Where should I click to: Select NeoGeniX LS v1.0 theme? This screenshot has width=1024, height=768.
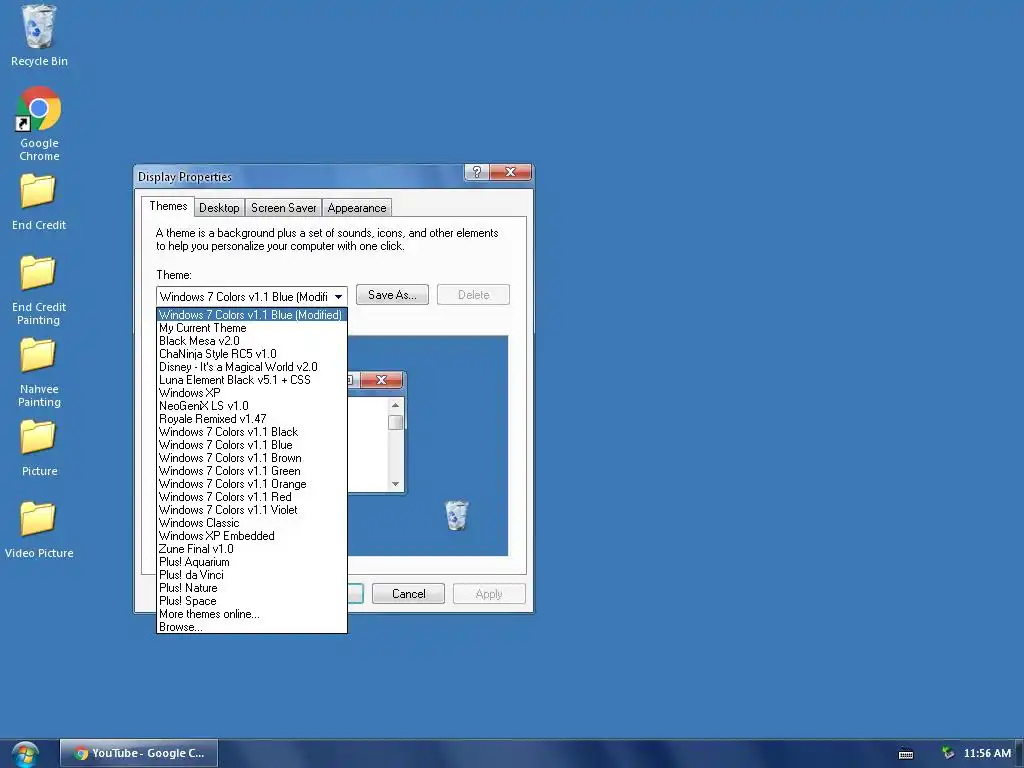click(x=251, y=406)
